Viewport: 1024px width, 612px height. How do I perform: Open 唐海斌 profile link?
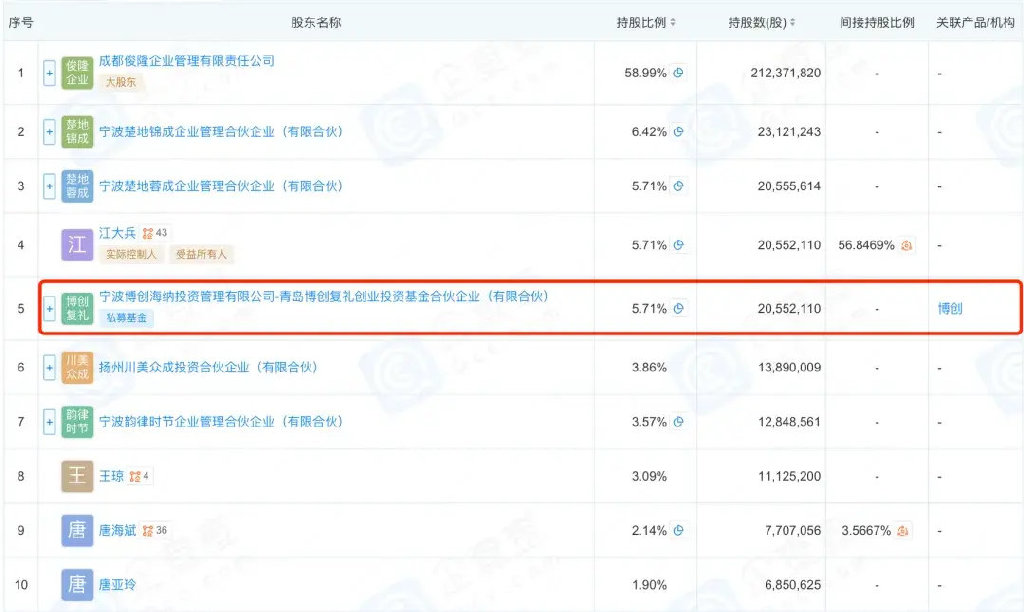pos(118,530)
